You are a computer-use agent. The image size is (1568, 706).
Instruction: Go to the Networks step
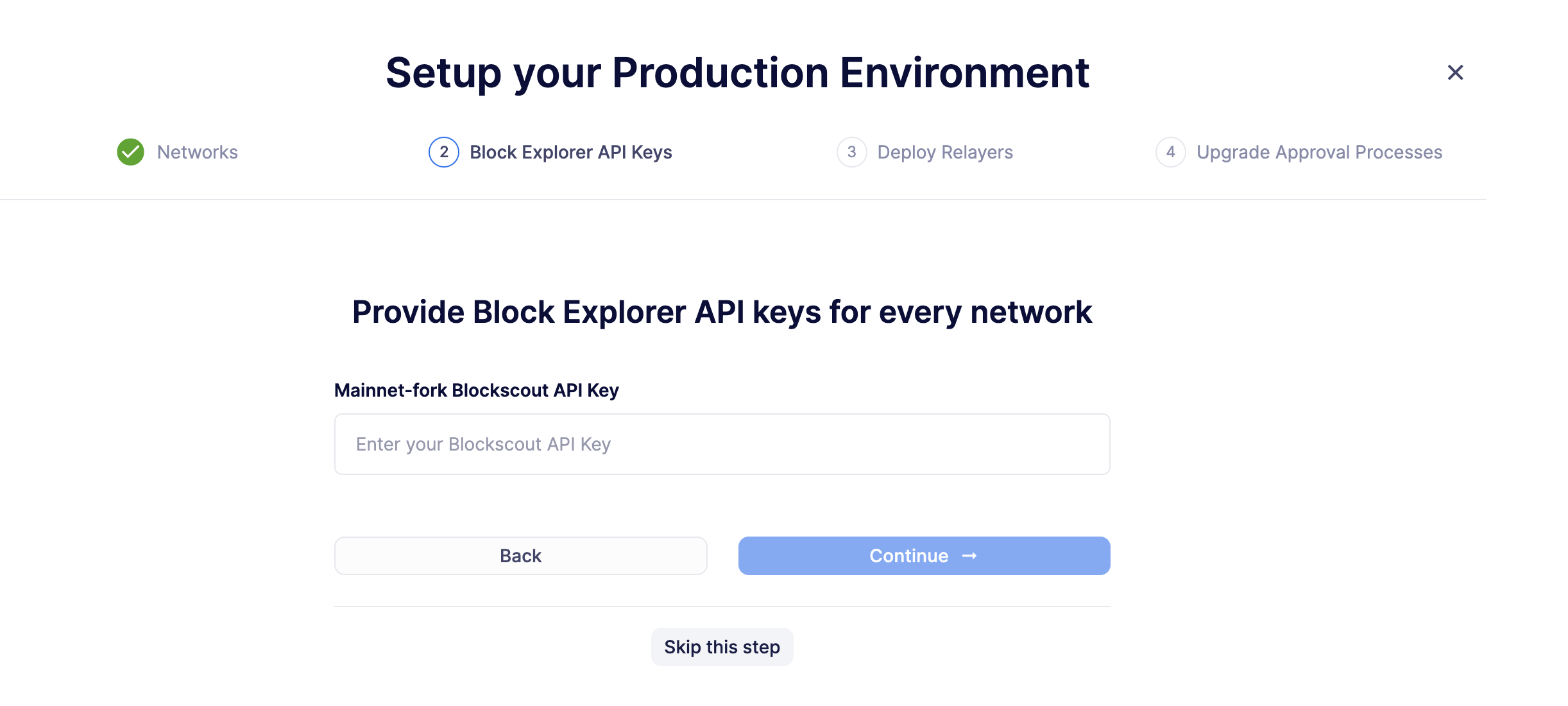coord(197,152)
